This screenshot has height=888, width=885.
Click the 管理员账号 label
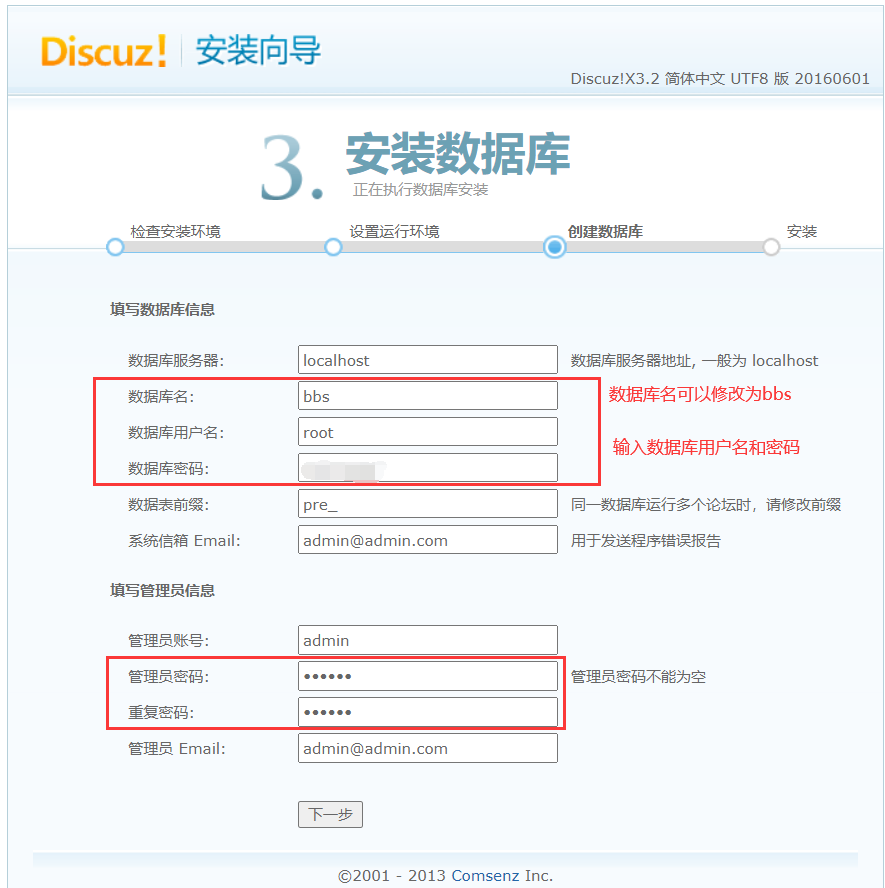pos(169,641)
